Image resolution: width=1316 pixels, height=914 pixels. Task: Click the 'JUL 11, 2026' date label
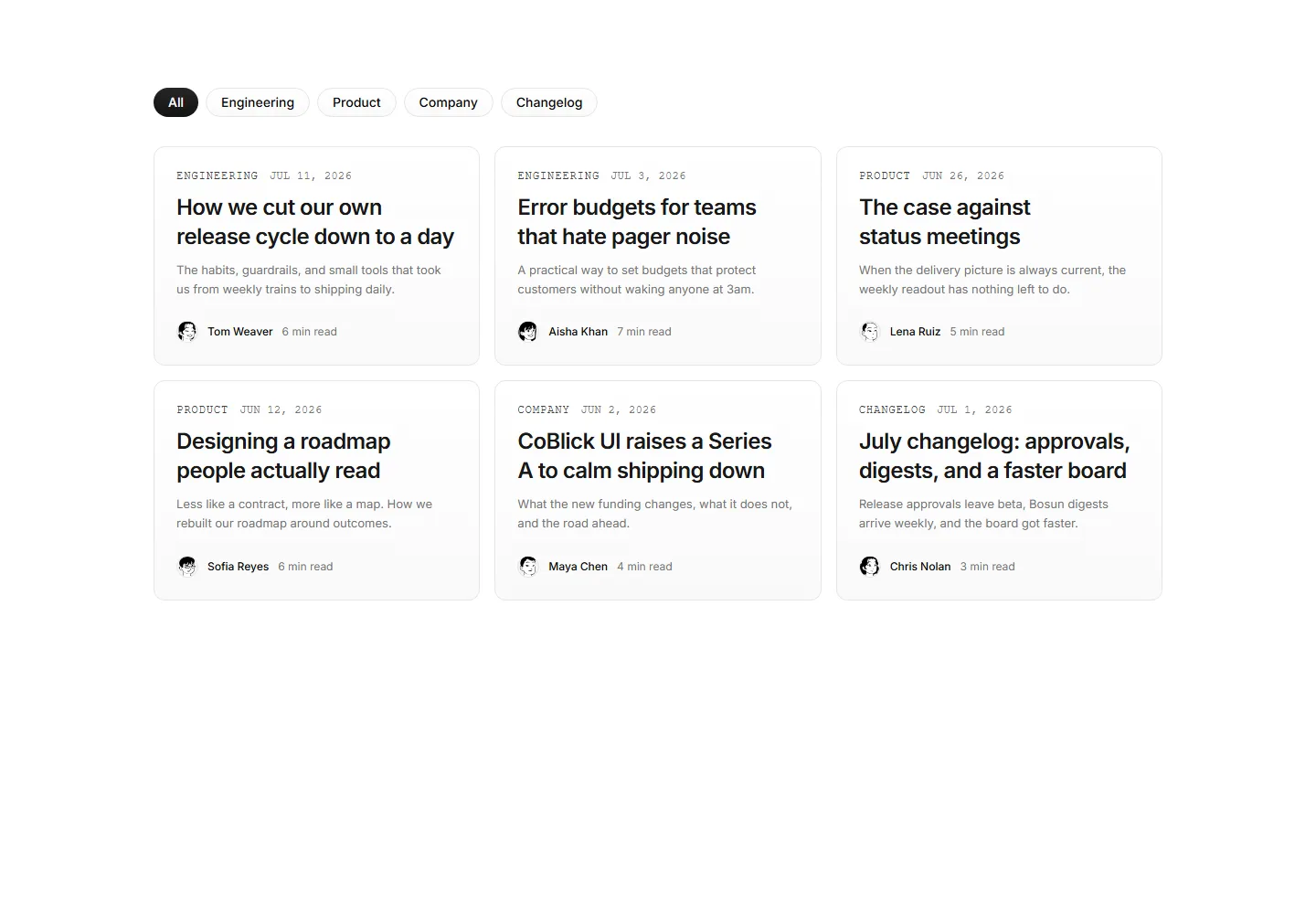[x=311, y=175]
